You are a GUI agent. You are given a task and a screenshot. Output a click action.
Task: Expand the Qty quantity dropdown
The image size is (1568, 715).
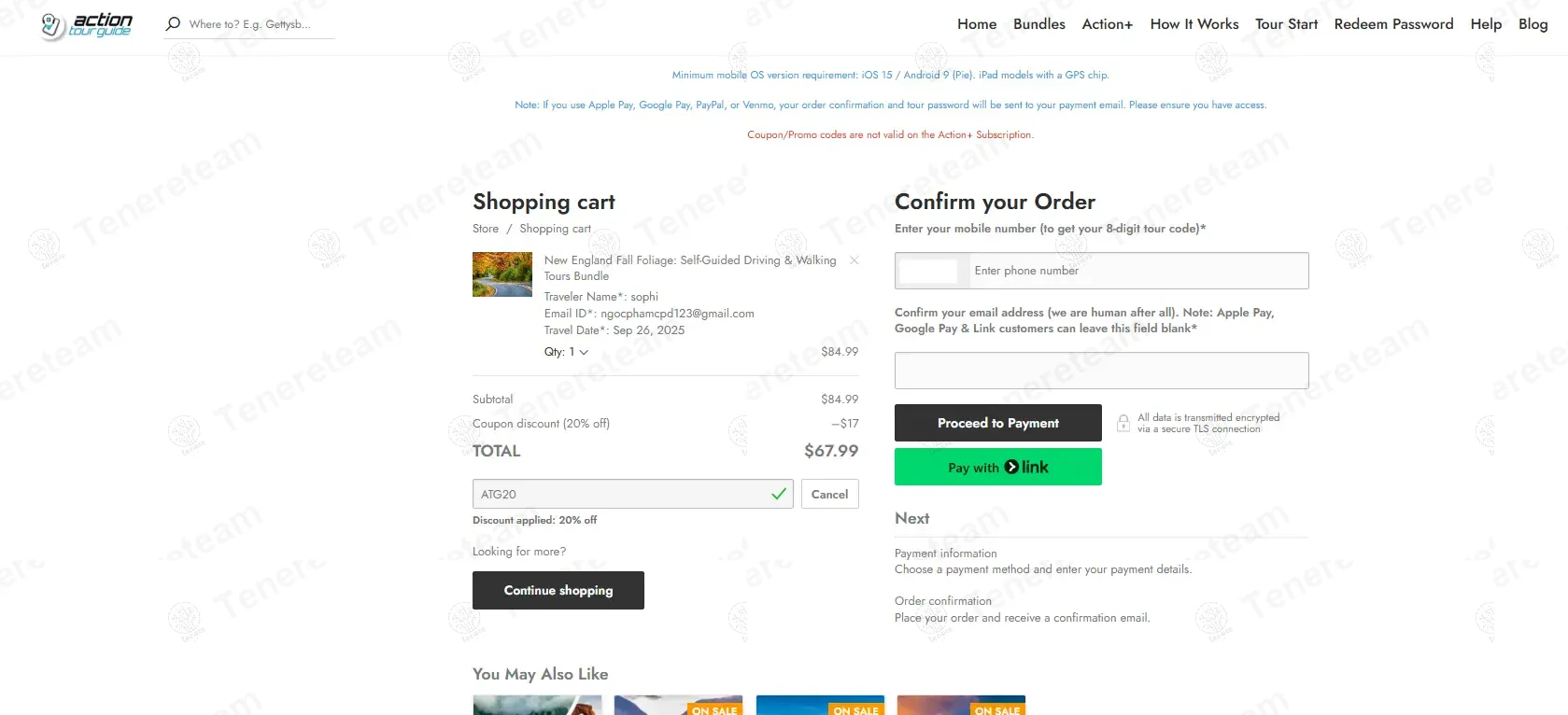[x=567, y=352]
